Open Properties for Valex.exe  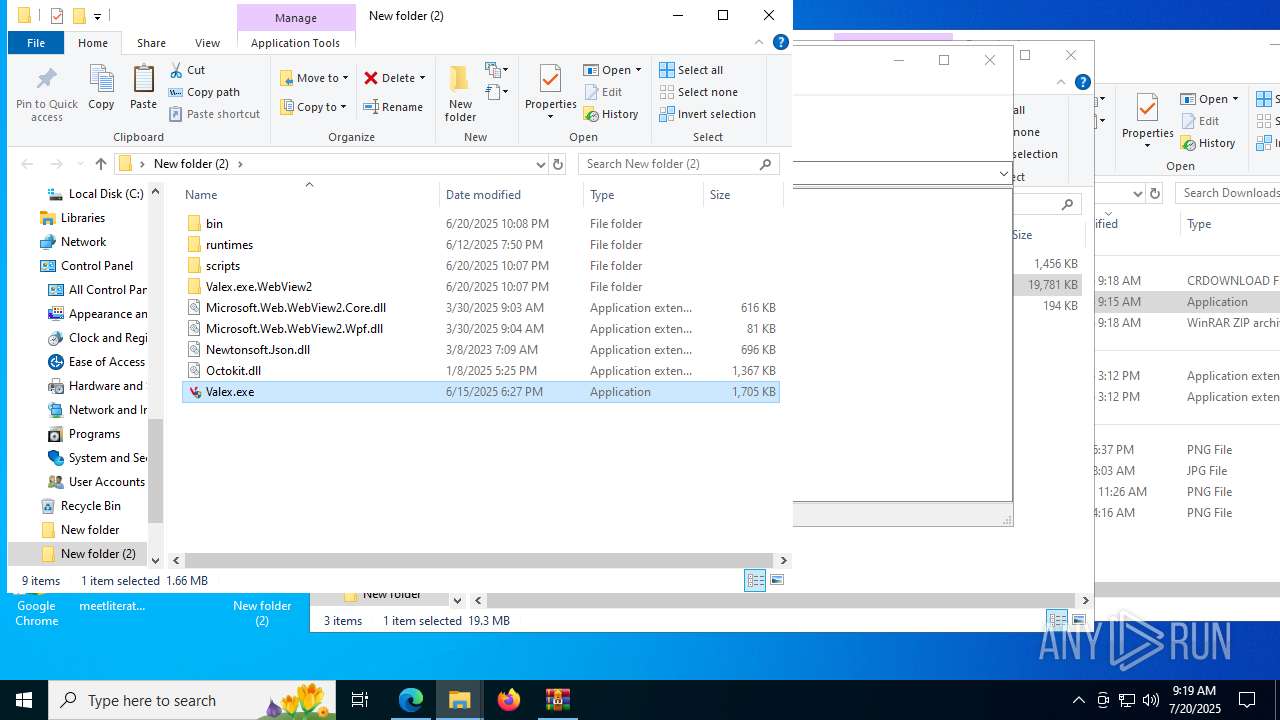tap(550, 92)
